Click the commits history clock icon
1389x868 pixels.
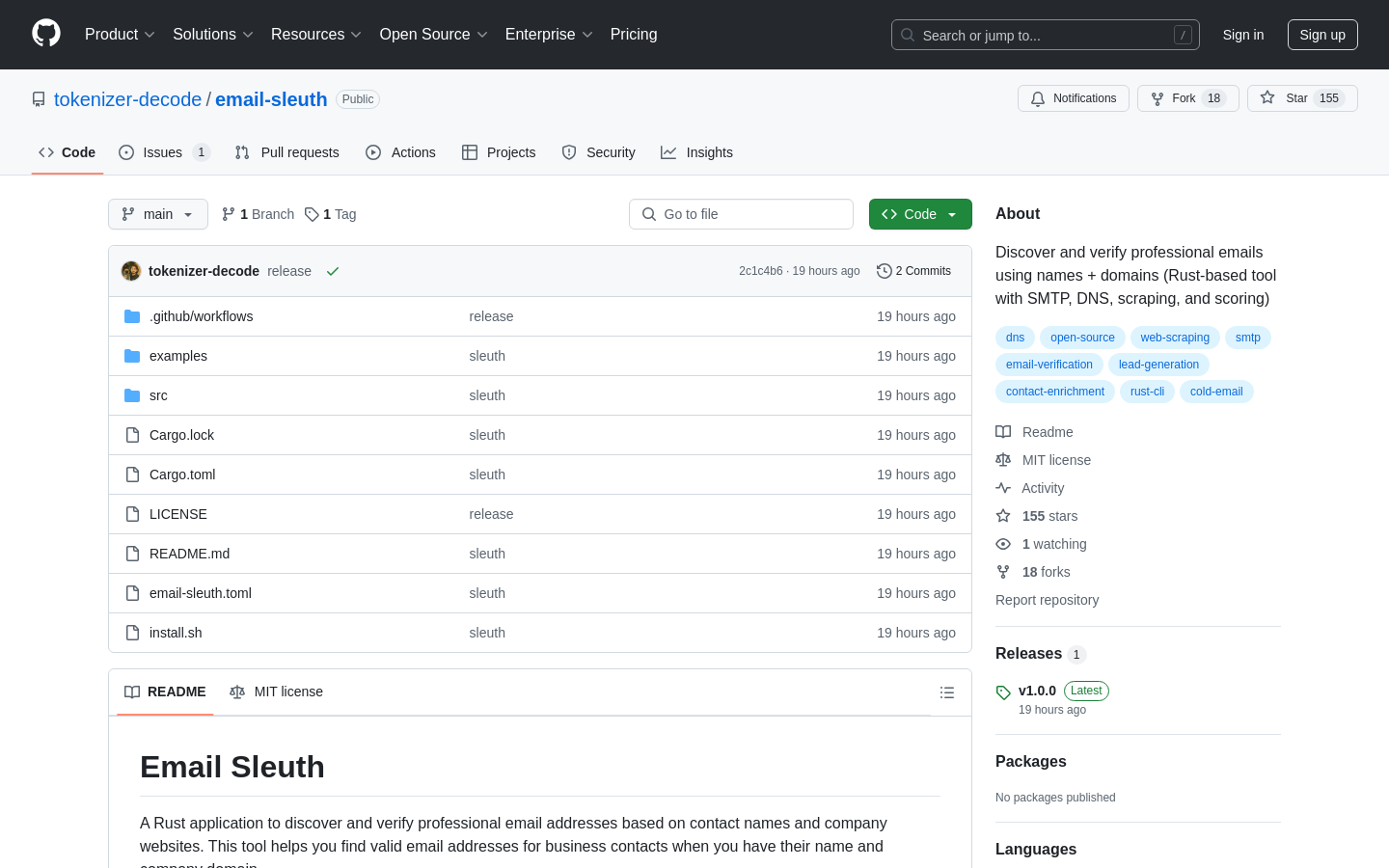coord(884,271)
